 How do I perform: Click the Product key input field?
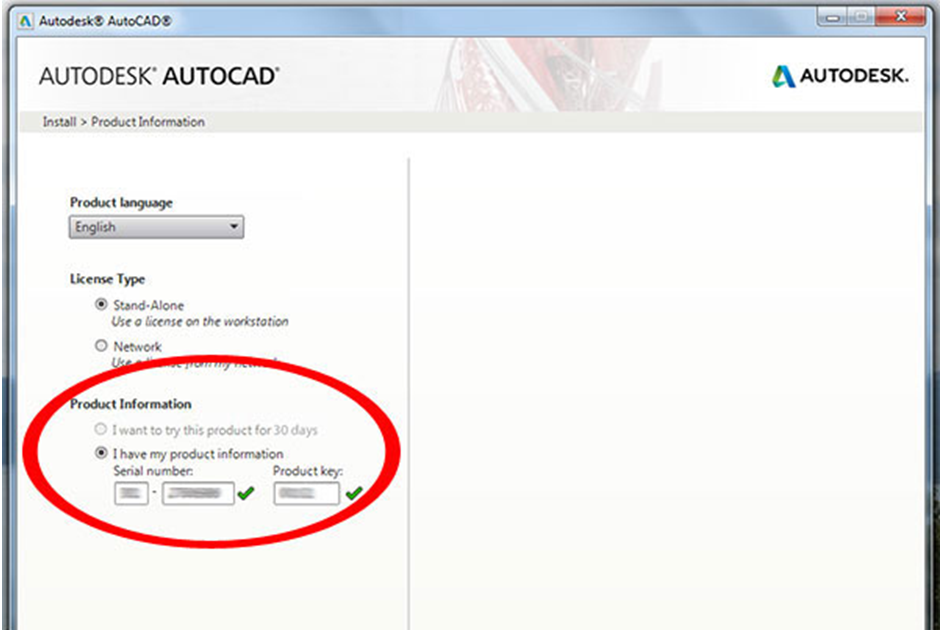pyautogui.click(x=306, y=494)
